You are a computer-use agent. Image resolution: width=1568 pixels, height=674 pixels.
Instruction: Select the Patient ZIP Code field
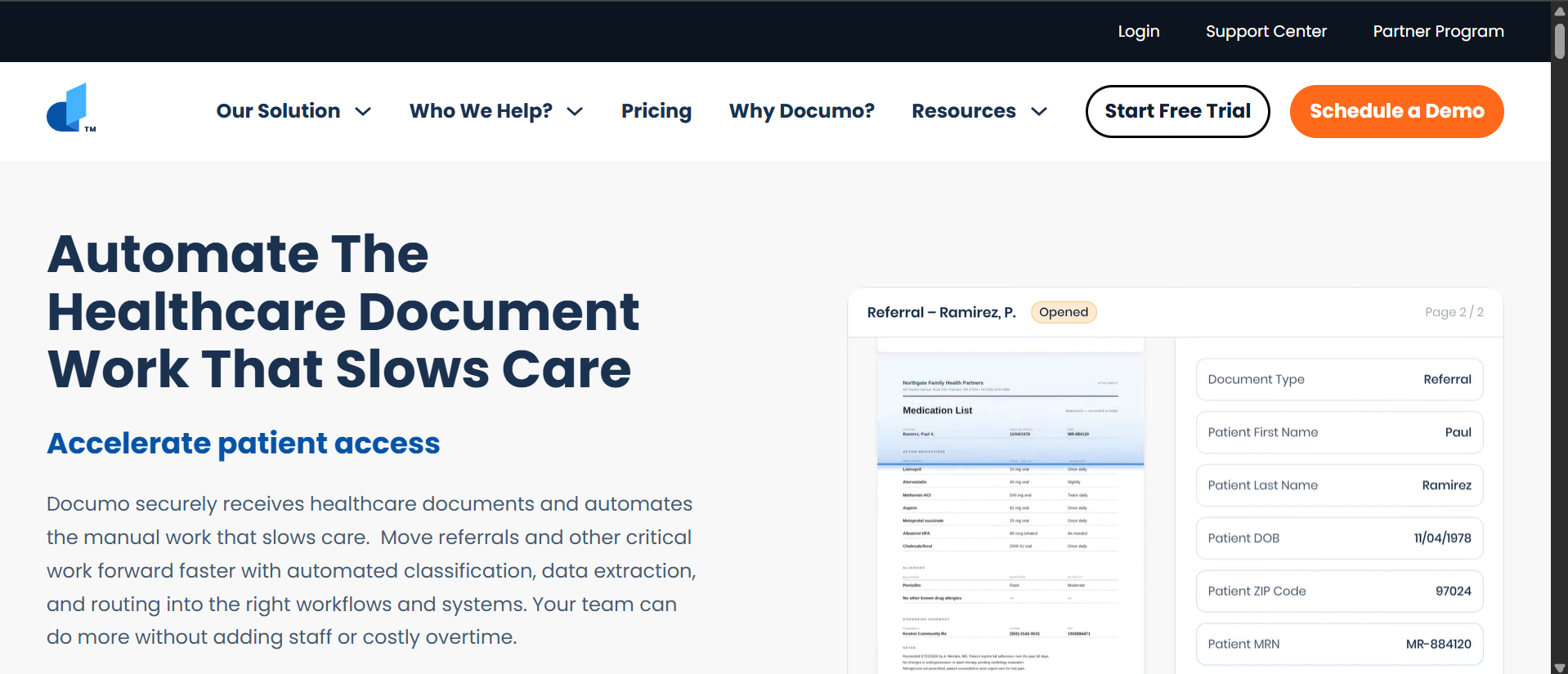click(1339, 591)
